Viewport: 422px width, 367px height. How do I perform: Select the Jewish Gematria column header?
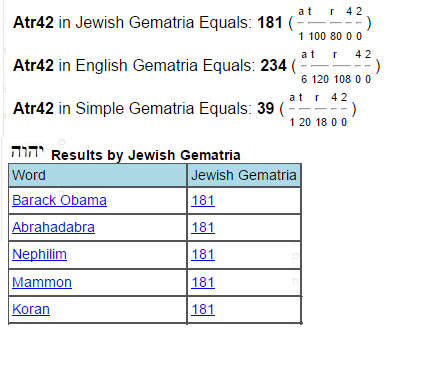coord(244,175)
